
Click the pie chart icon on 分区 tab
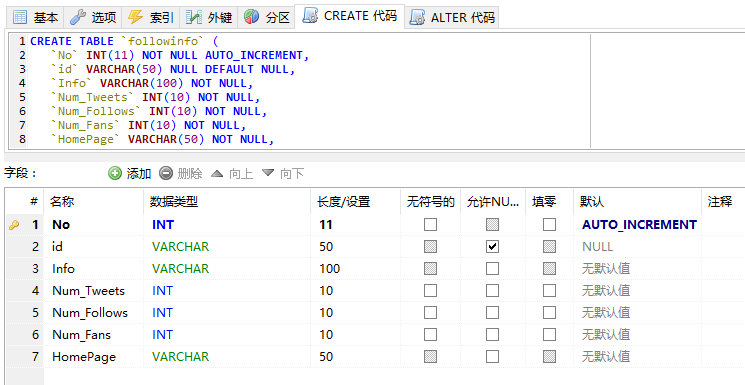[x=251, y=17]
